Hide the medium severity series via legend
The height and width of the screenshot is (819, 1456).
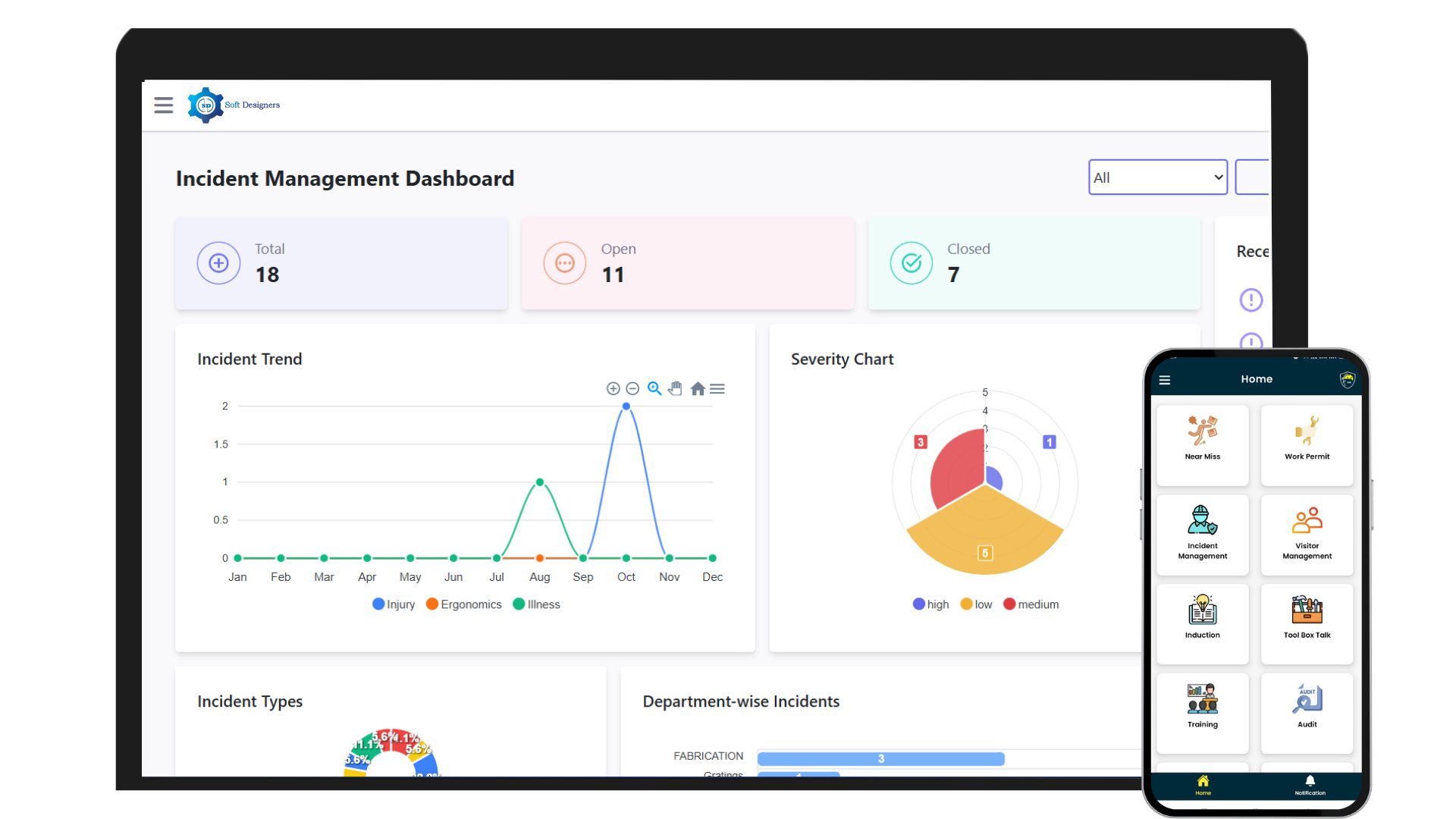click(x=1031, y=604)
